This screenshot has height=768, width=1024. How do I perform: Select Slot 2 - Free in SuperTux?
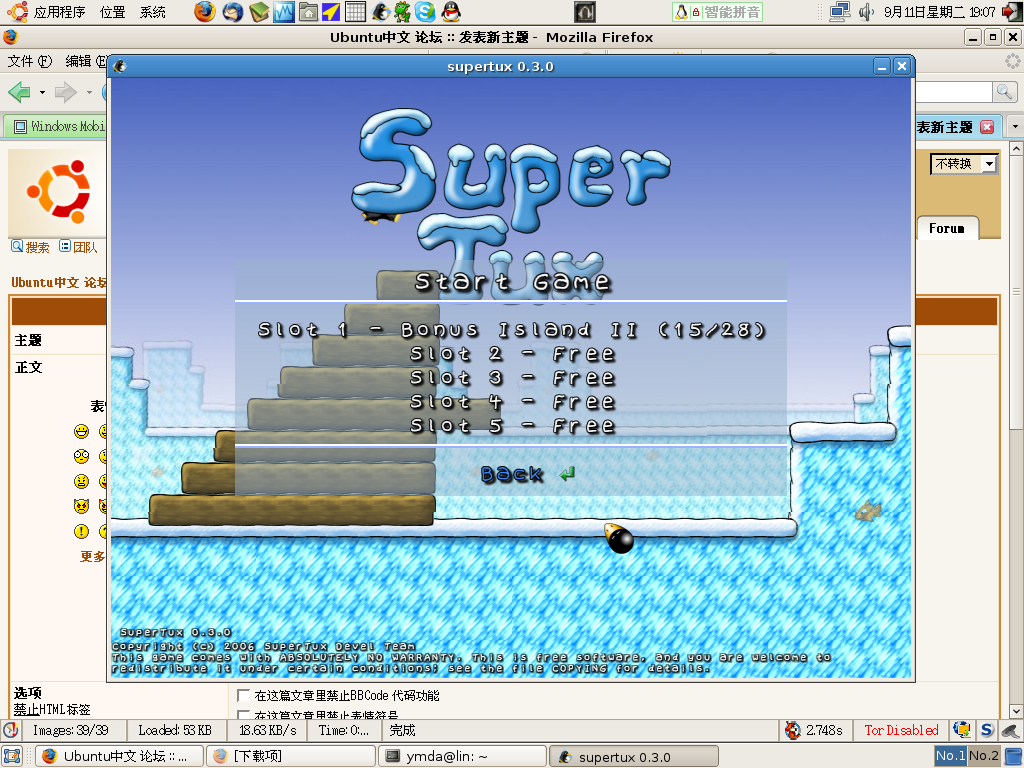511,354
